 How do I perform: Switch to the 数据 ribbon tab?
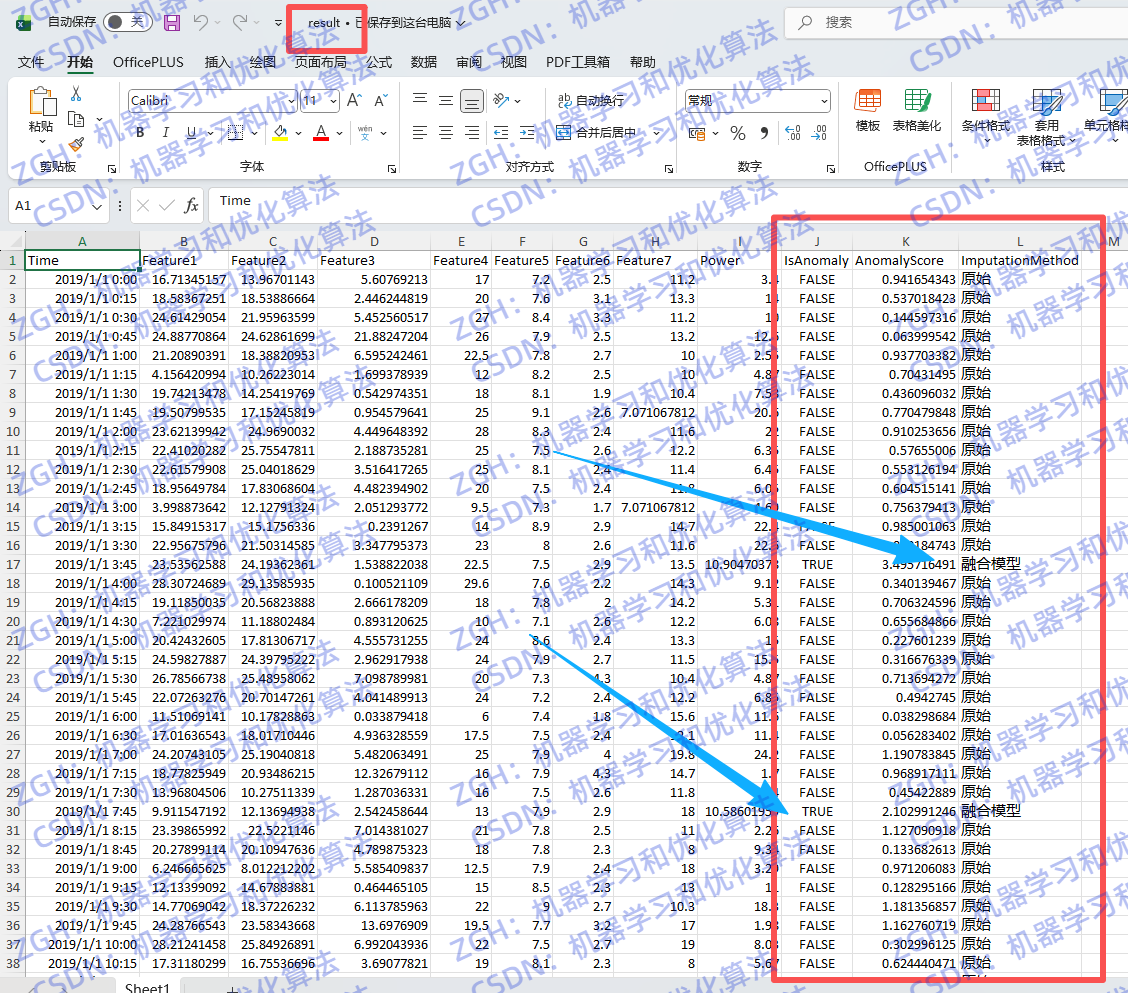423,62
